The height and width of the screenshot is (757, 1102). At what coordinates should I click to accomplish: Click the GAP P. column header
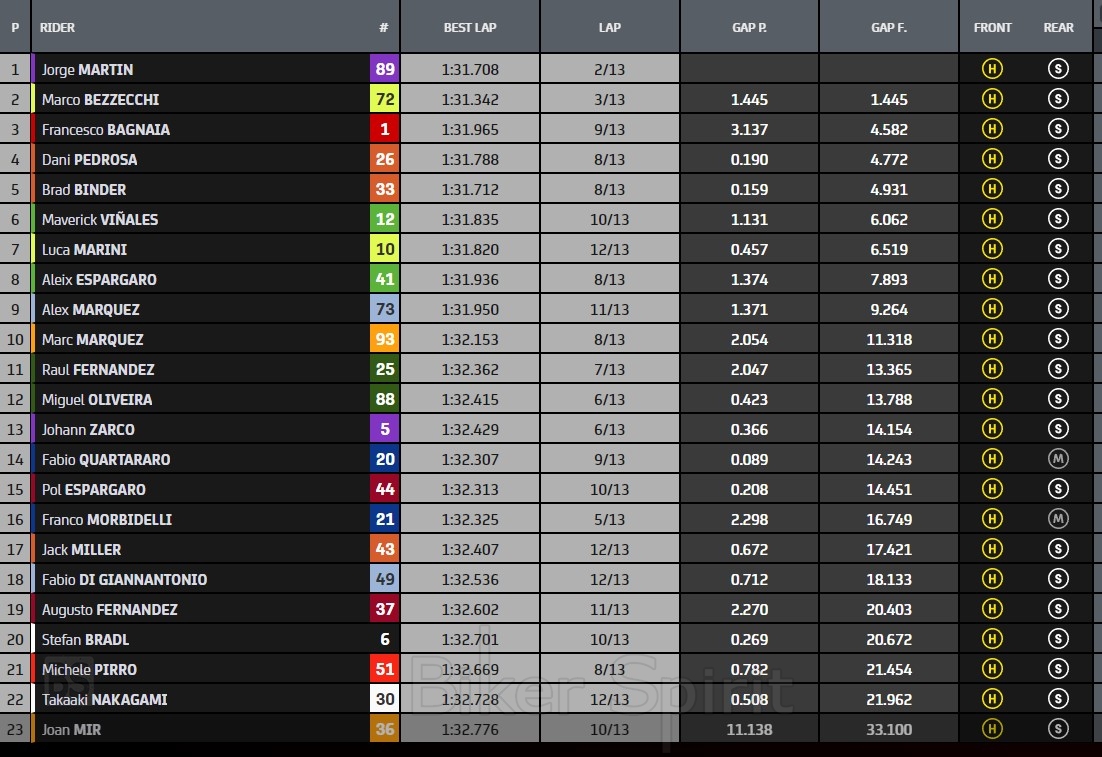(x=749, y=27)
